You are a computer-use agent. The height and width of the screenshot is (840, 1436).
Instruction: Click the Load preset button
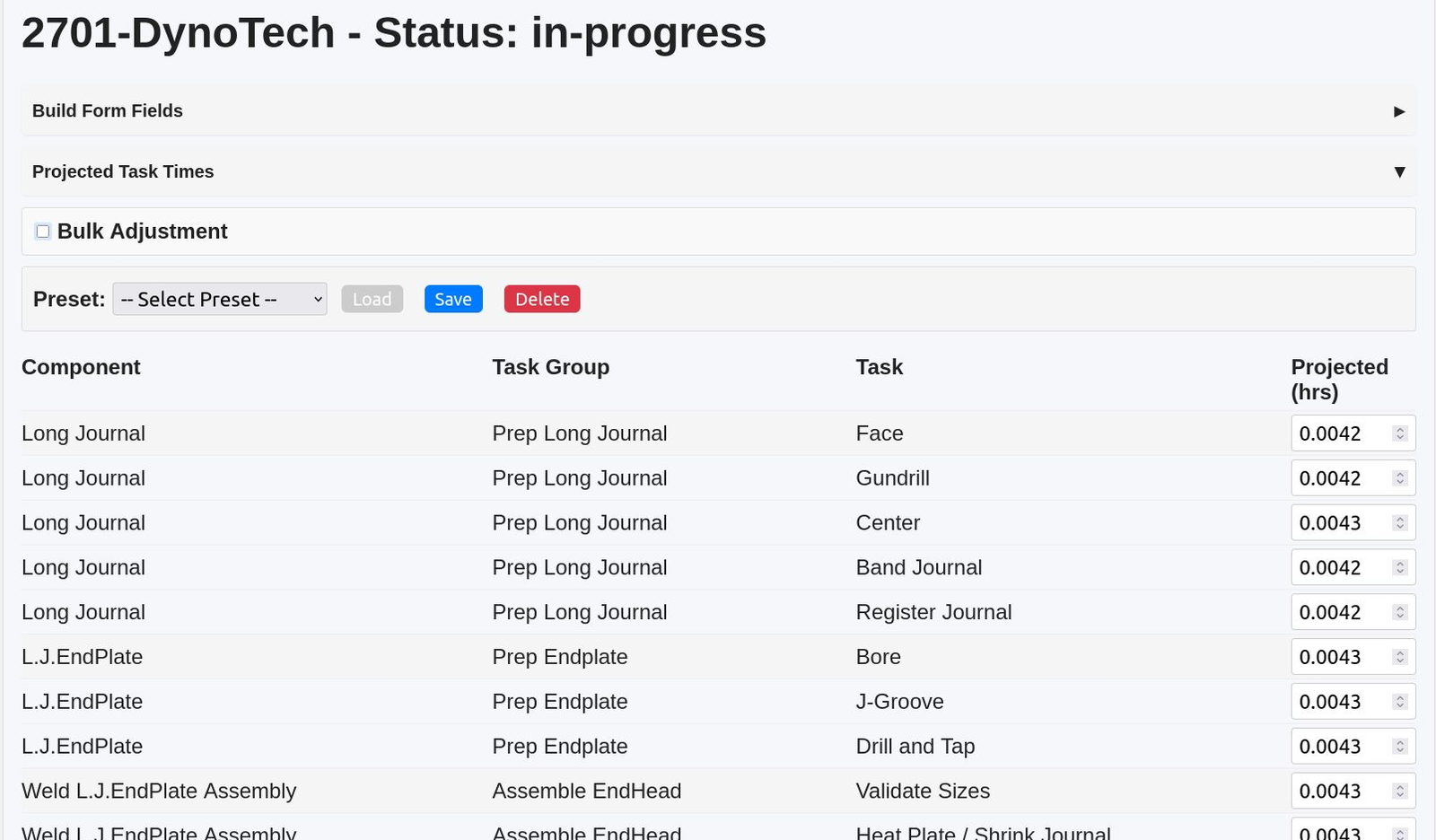coord(372,299)
